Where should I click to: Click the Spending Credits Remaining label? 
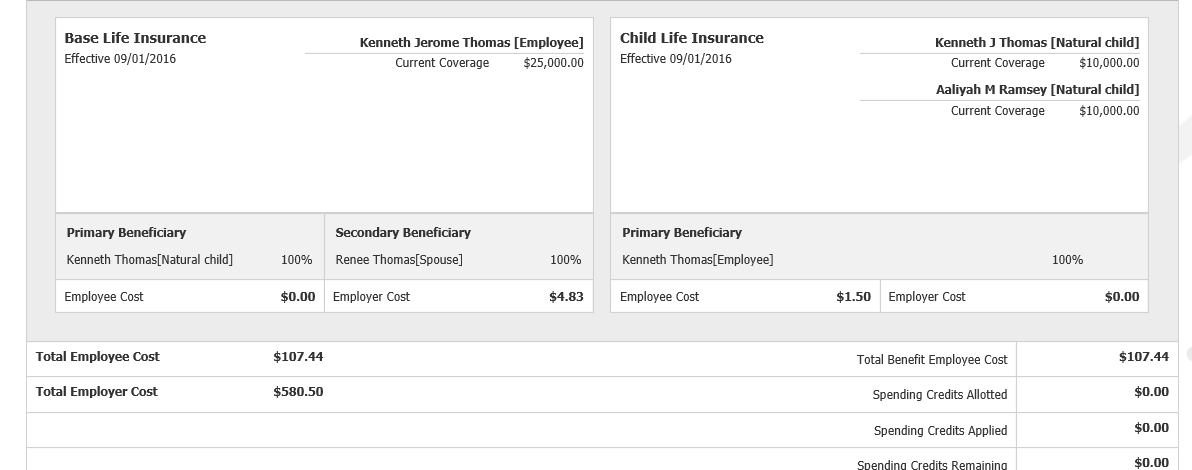[932, 464]
